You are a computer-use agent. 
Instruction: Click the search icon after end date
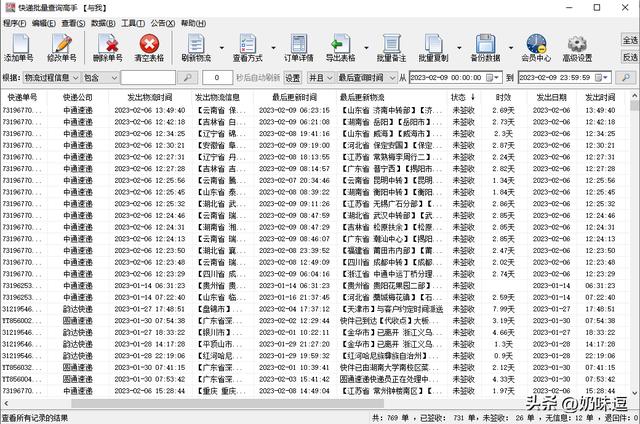tap(625, 78)
